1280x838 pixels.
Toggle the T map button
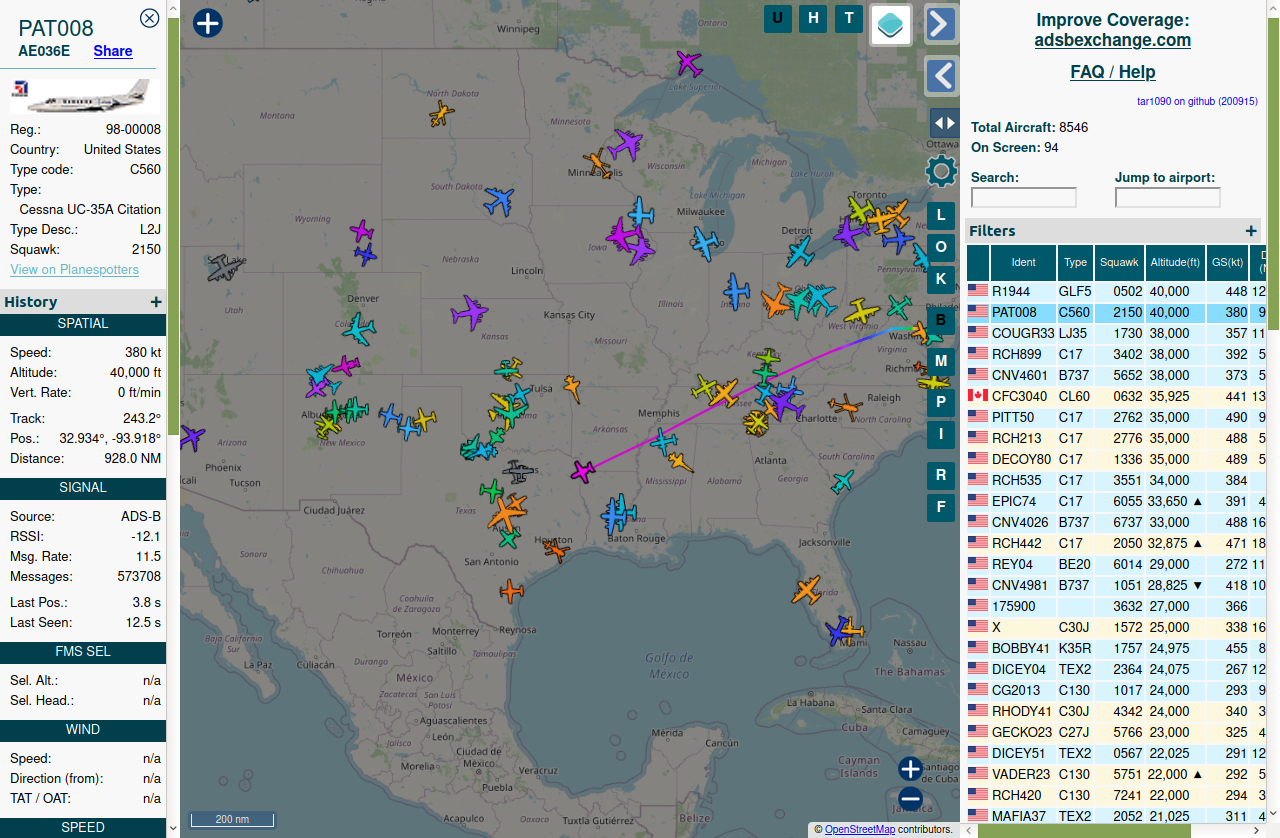click(x=849, y=18)
